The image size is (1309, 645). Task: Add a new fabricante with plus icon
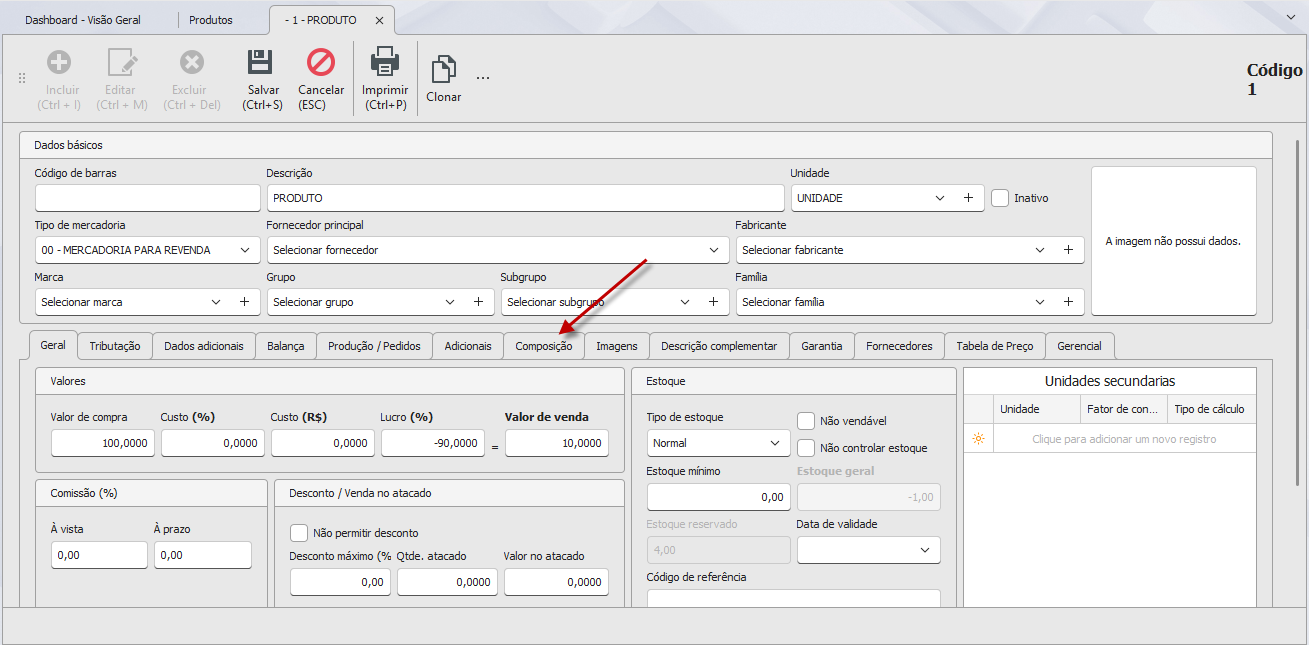(x=1068, y=250)
